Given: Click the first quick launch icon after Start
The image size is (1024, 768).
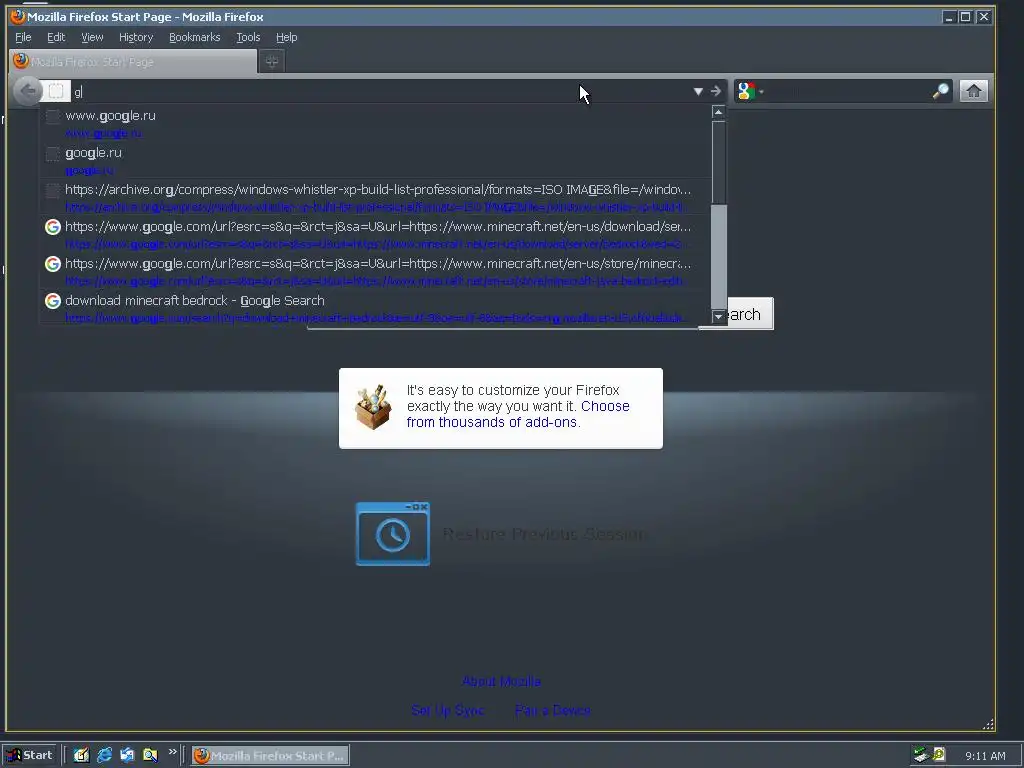Looking at the screenshot, I should coord(81,755).
